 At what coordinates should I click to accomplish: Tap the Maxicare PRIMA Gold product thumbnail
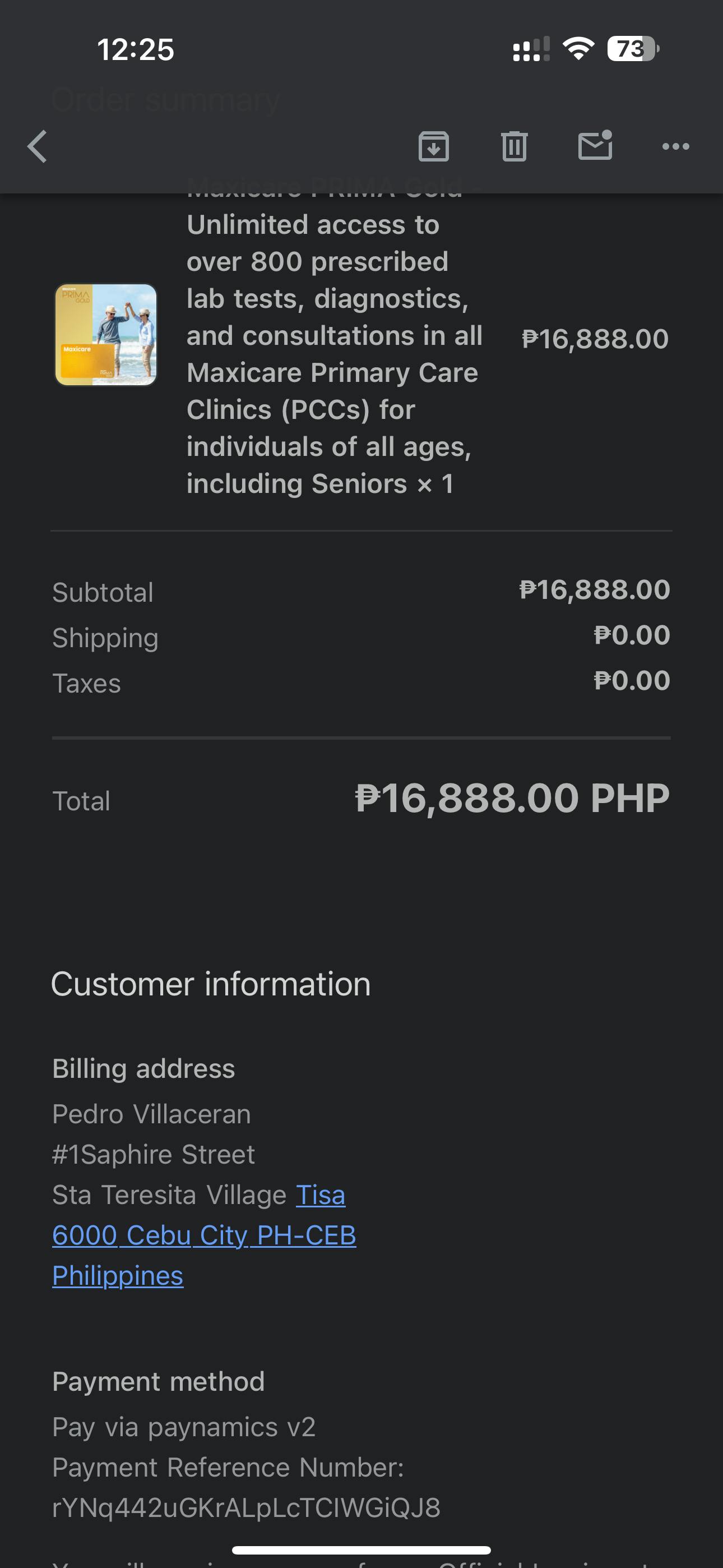106,335
